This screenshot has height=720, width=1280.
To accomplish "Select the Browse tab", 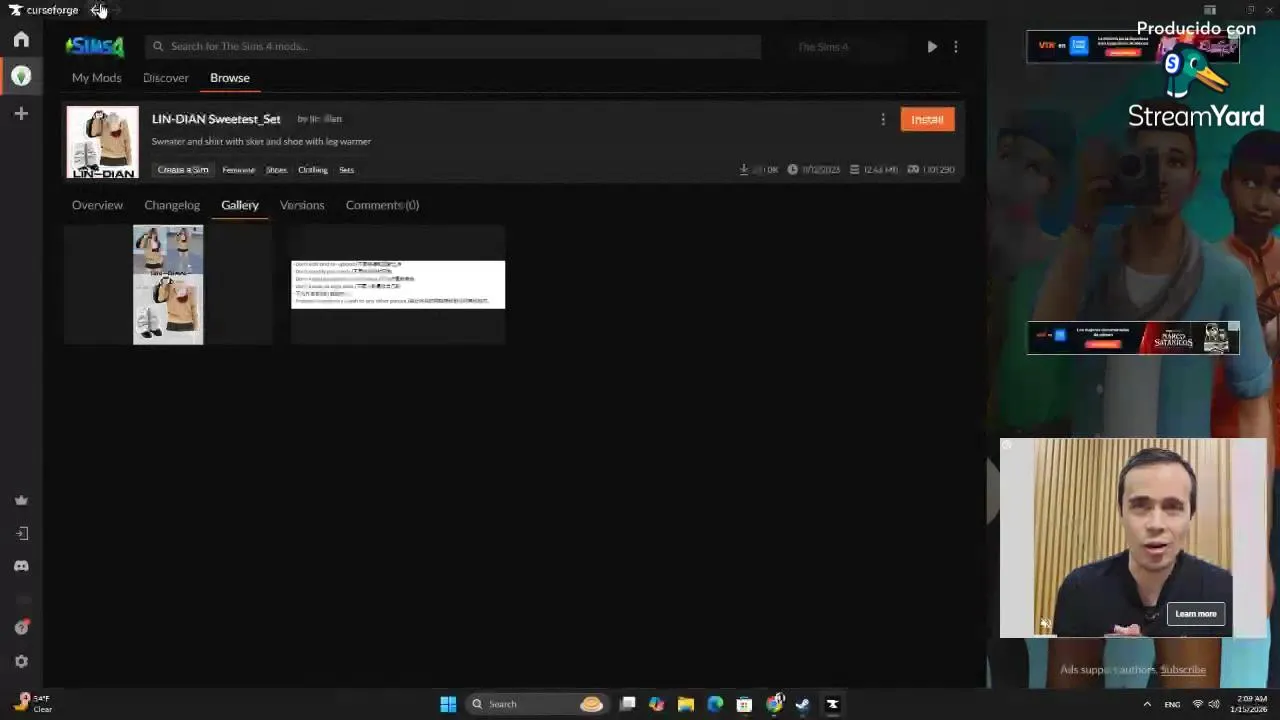I will pyautogui.click(x=230, y=78).
